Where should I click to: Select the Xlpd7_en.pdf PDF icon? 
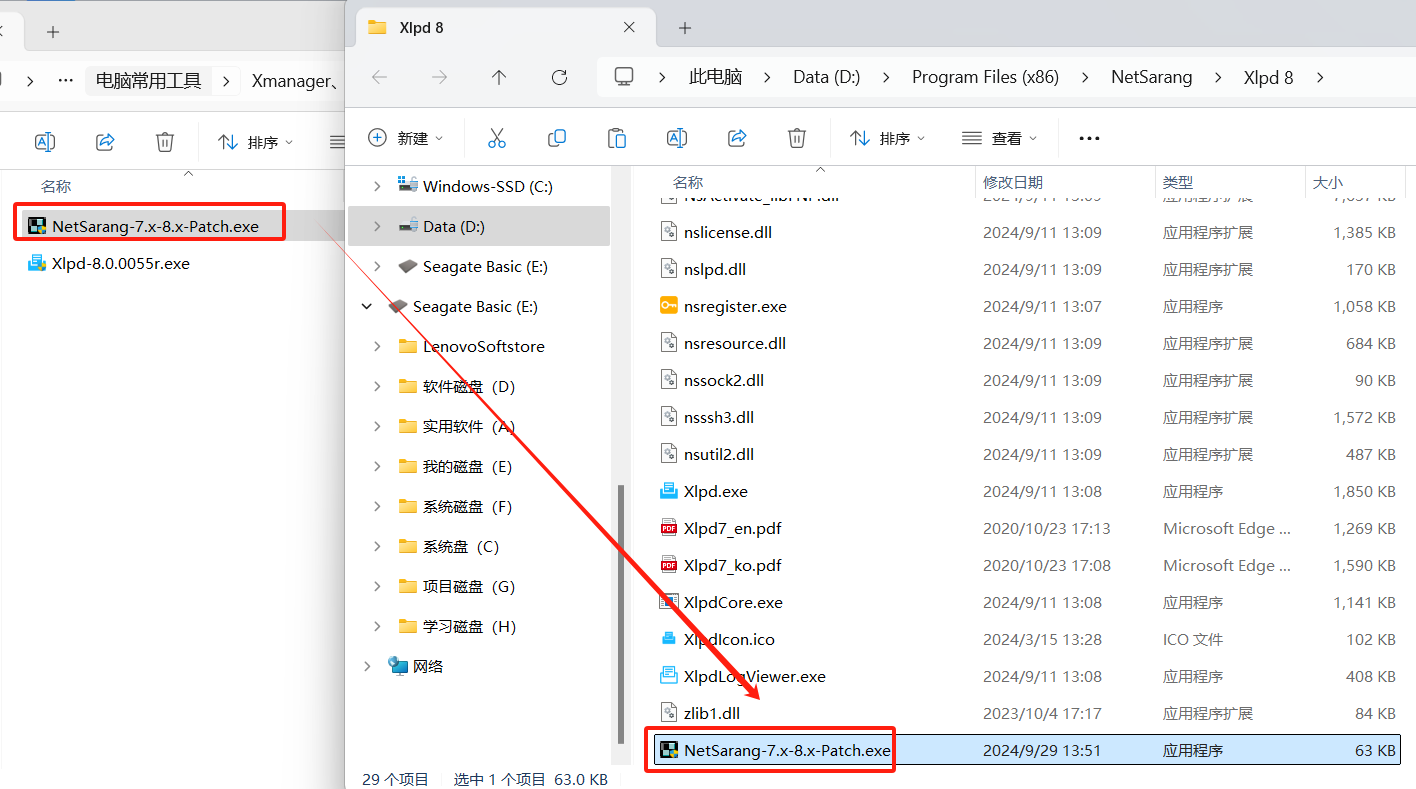tap(669, 528)
